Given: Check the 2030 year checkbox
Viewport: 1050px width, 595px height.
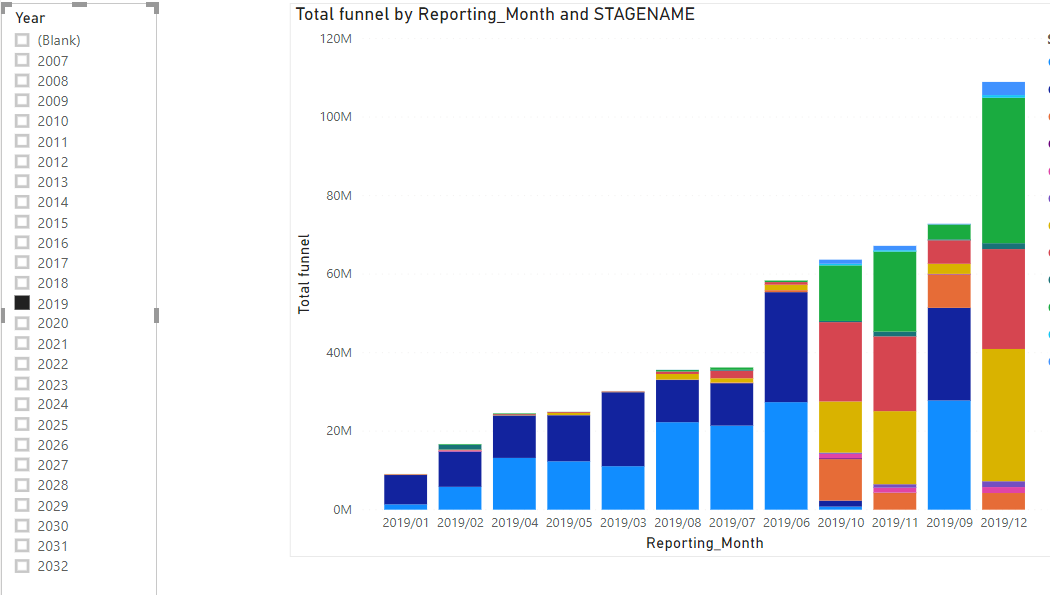Looking at the screenshot, I should [22, 525].
